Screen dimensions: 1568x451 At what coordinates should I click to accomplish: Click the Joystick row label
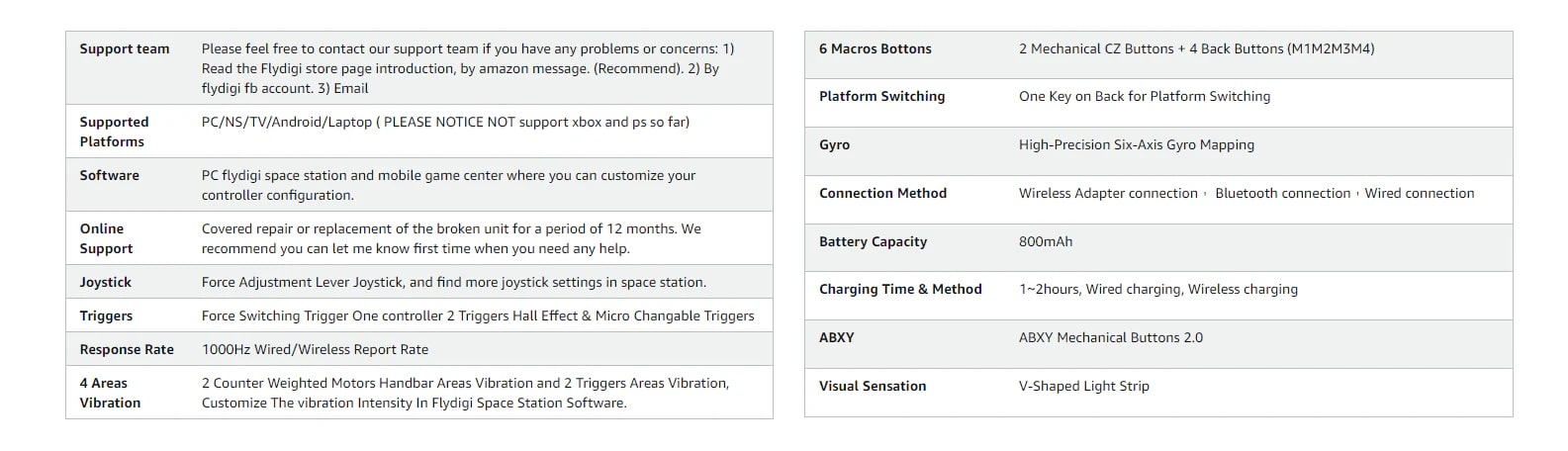[x=105, y=282]
